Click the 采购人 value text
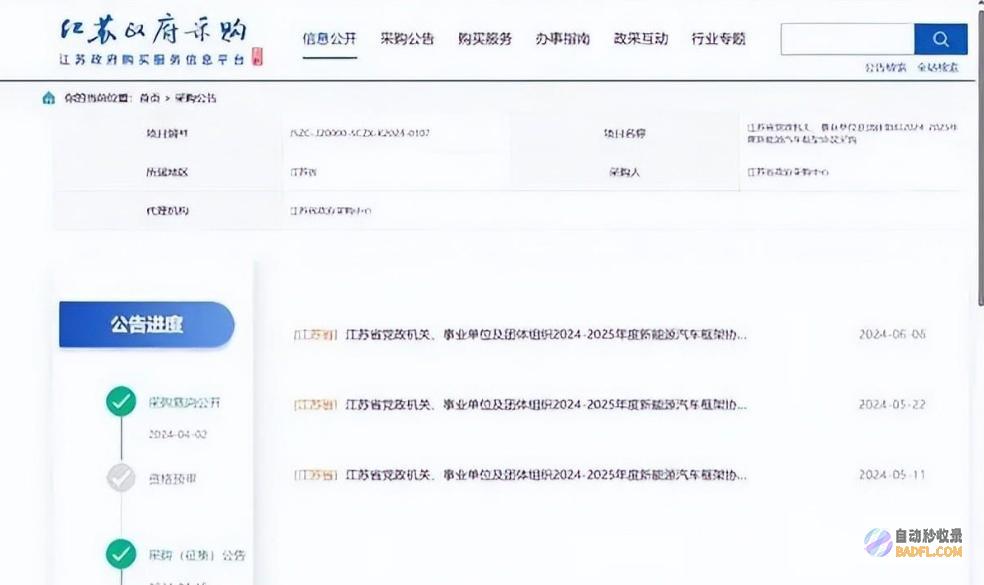 (788, 172)
